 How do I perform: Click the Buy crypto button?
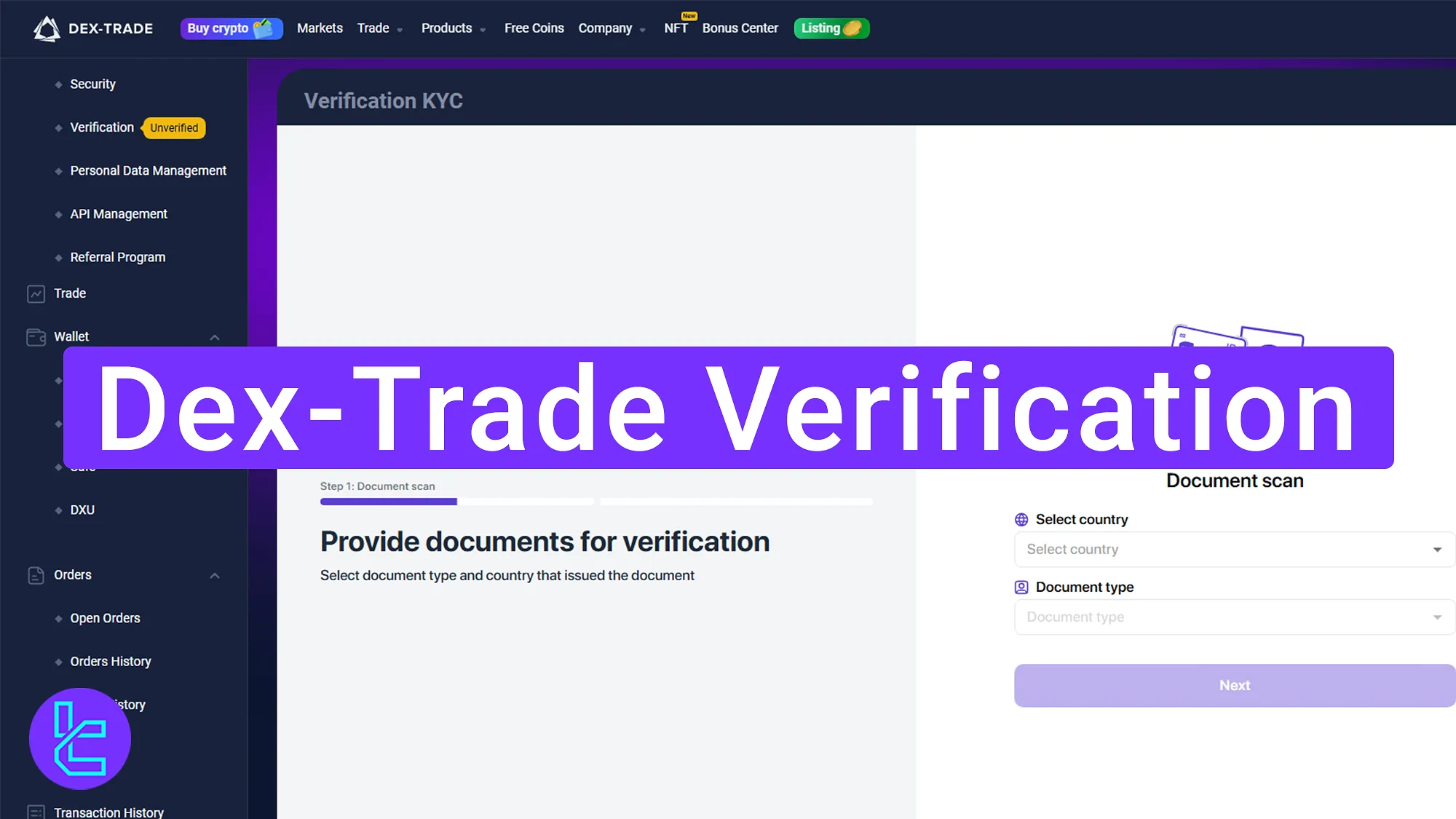pos(232,28)
